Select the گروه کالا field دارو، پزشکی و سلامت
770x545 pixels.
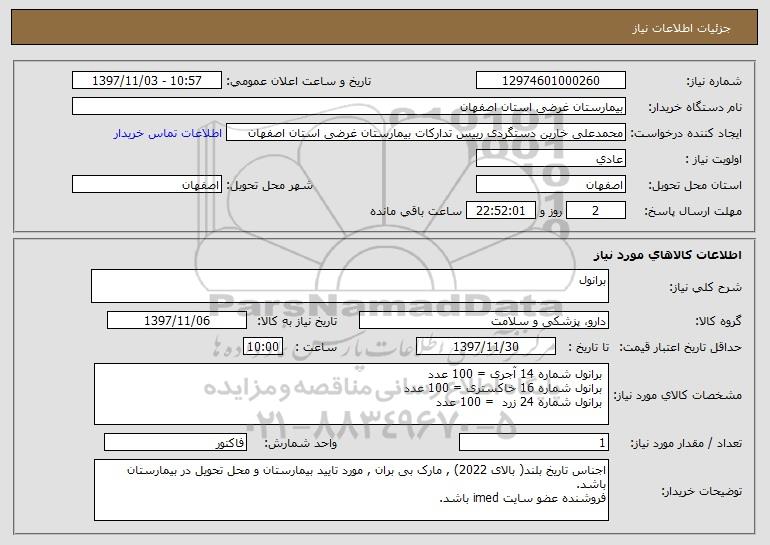484,321
